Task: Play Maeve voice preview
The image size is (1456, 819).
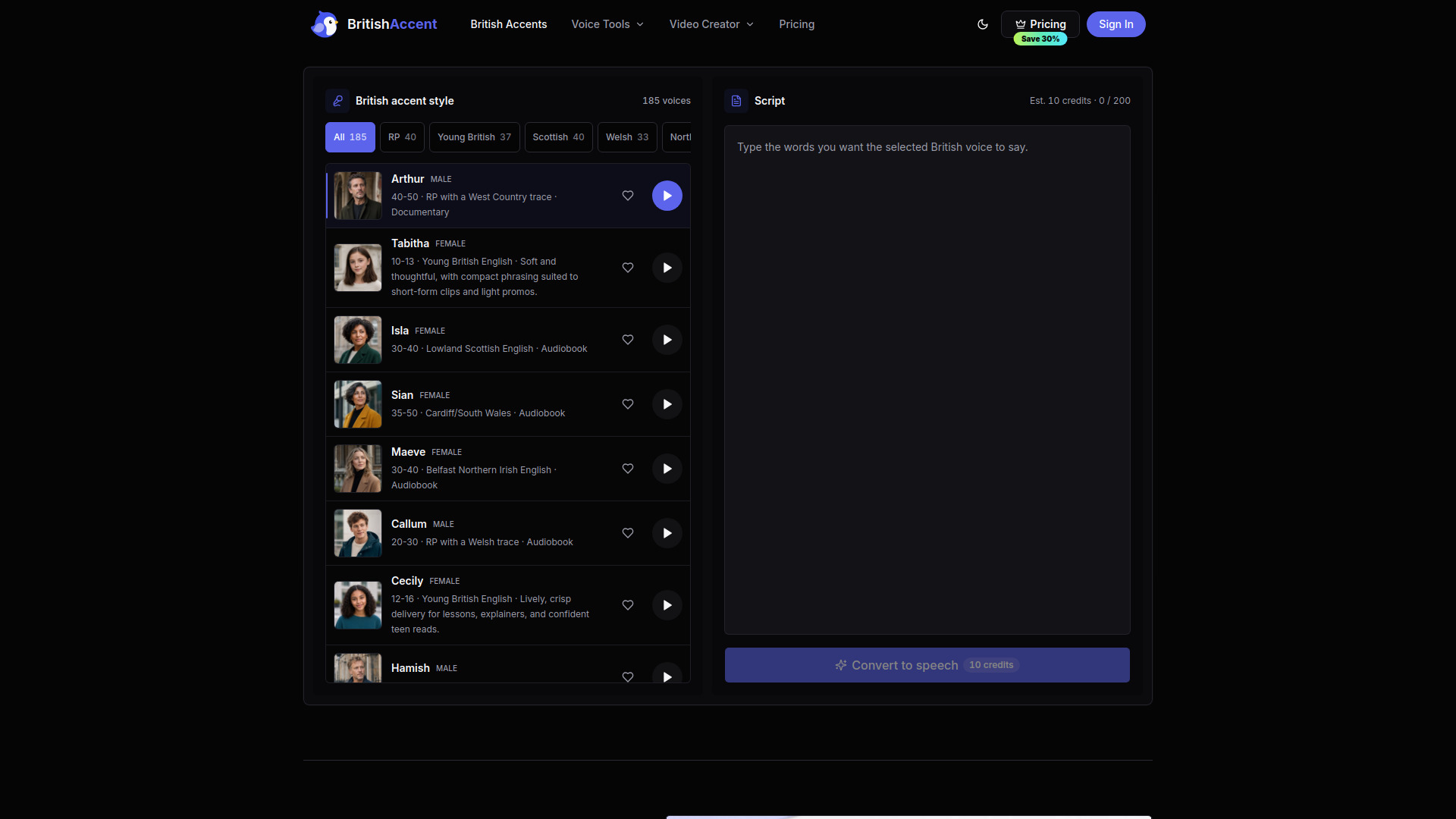Action: (667, 469)
